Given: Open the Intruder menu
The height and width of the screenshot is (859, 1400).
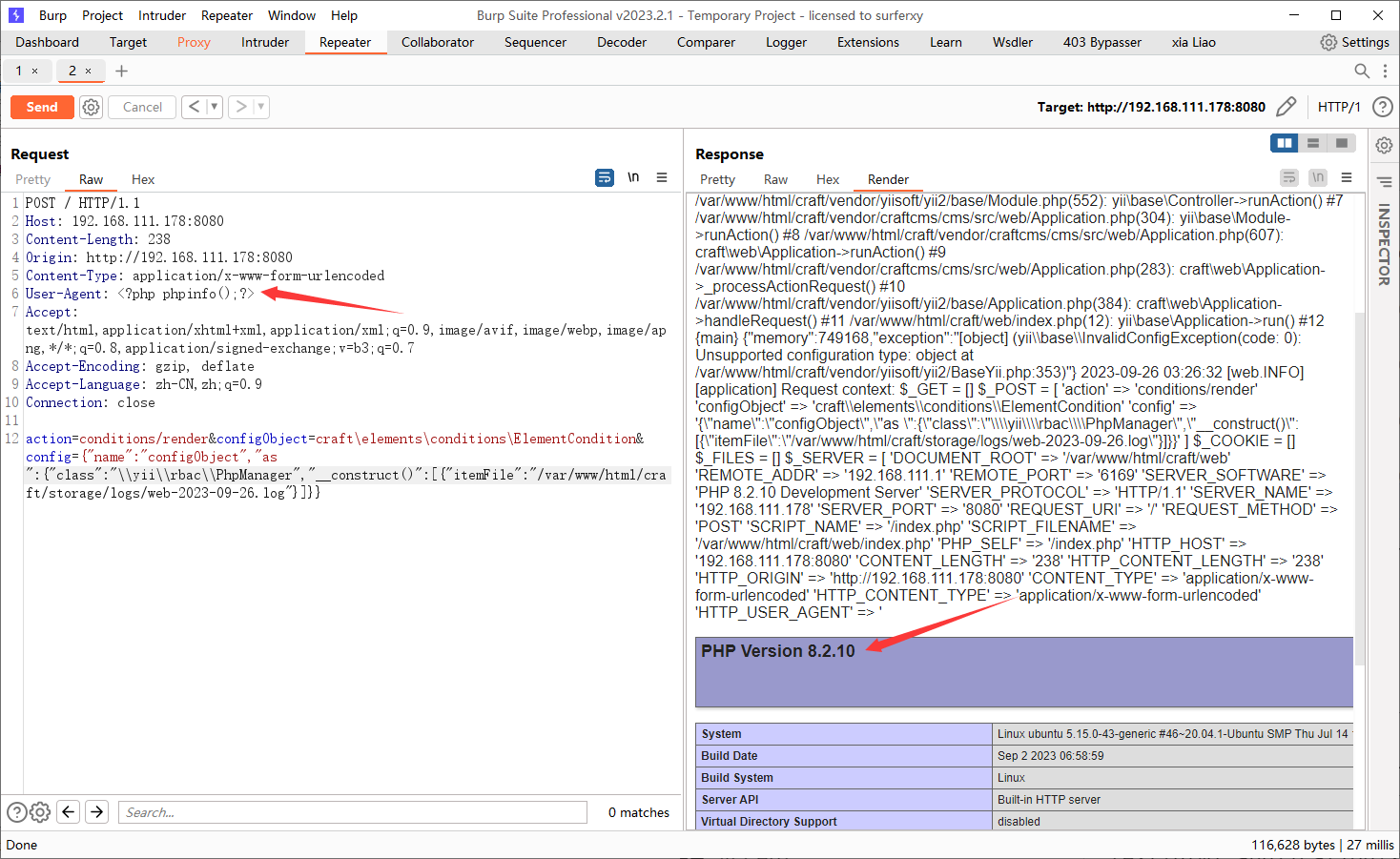Looking at the screenshot, I should (x=162, y=15).
